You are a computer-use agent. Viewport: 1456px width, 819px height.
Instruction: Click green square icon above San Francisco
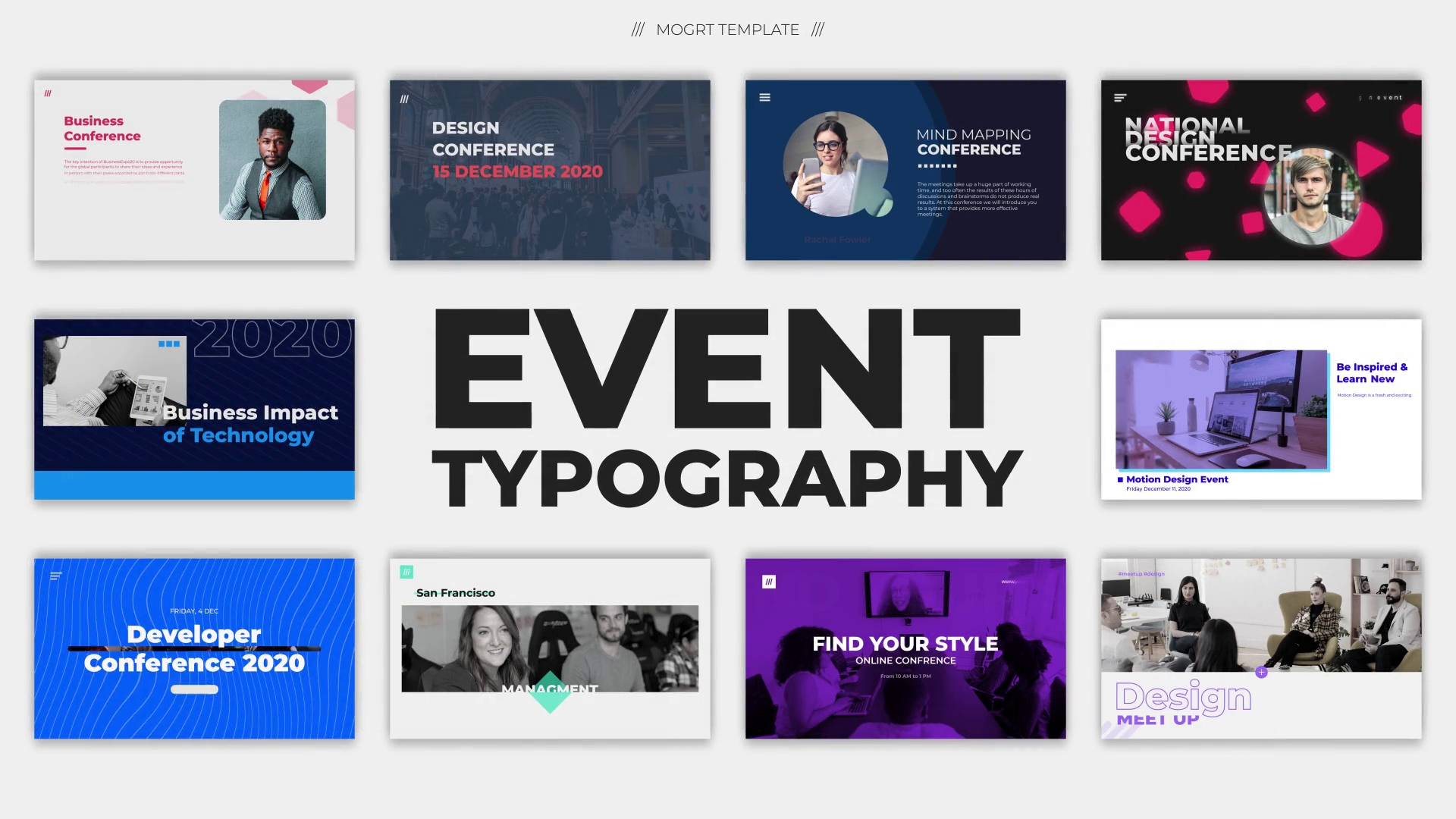pos(406,572)
